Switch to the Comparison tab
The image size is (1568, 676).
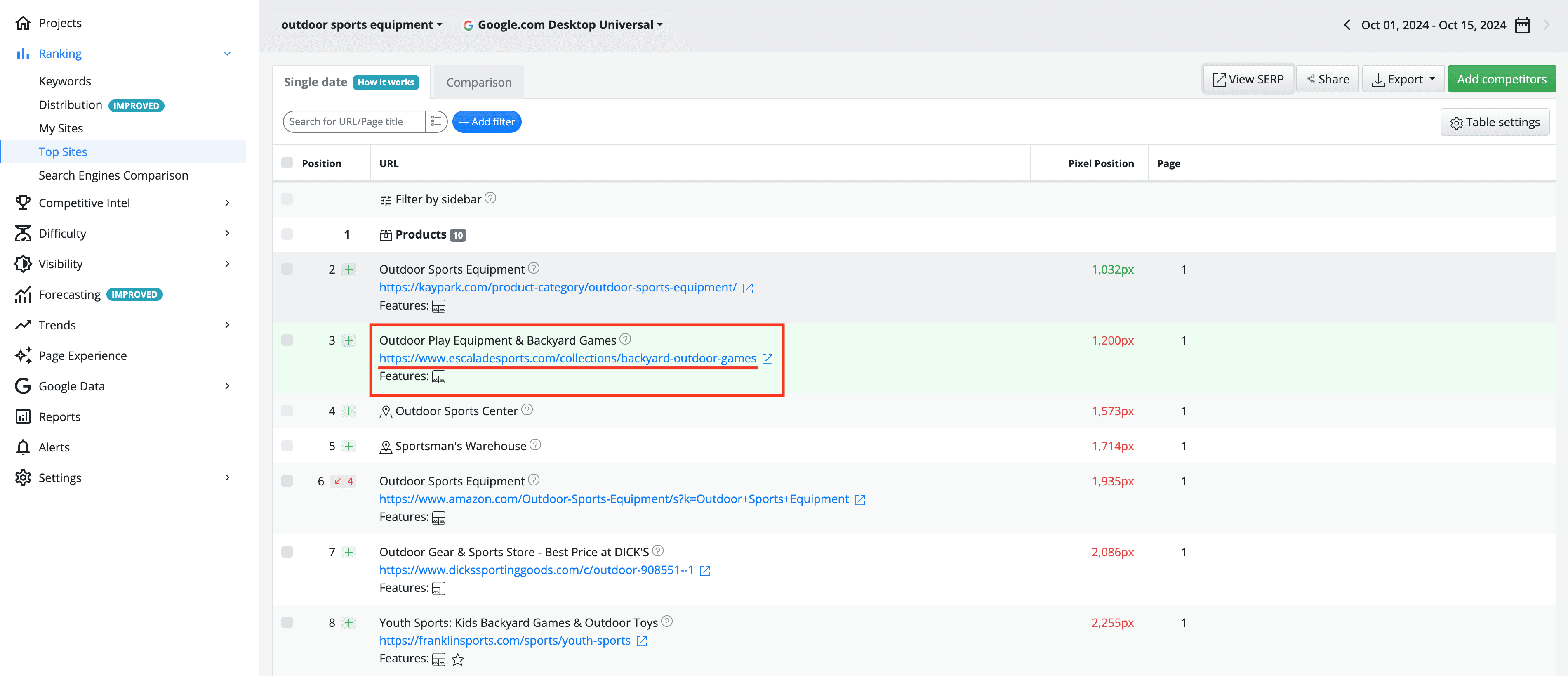click(479, 82)
